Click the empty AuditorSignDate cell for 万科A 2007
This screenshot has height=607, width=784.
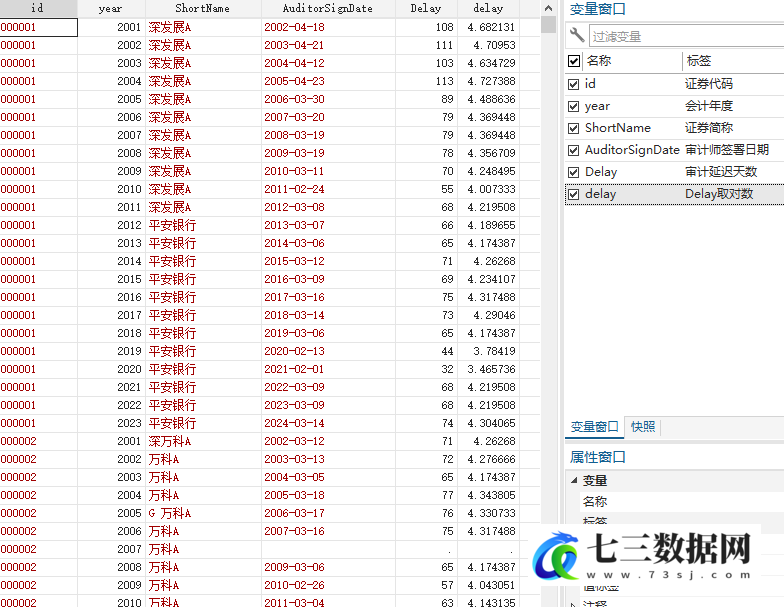328,550
